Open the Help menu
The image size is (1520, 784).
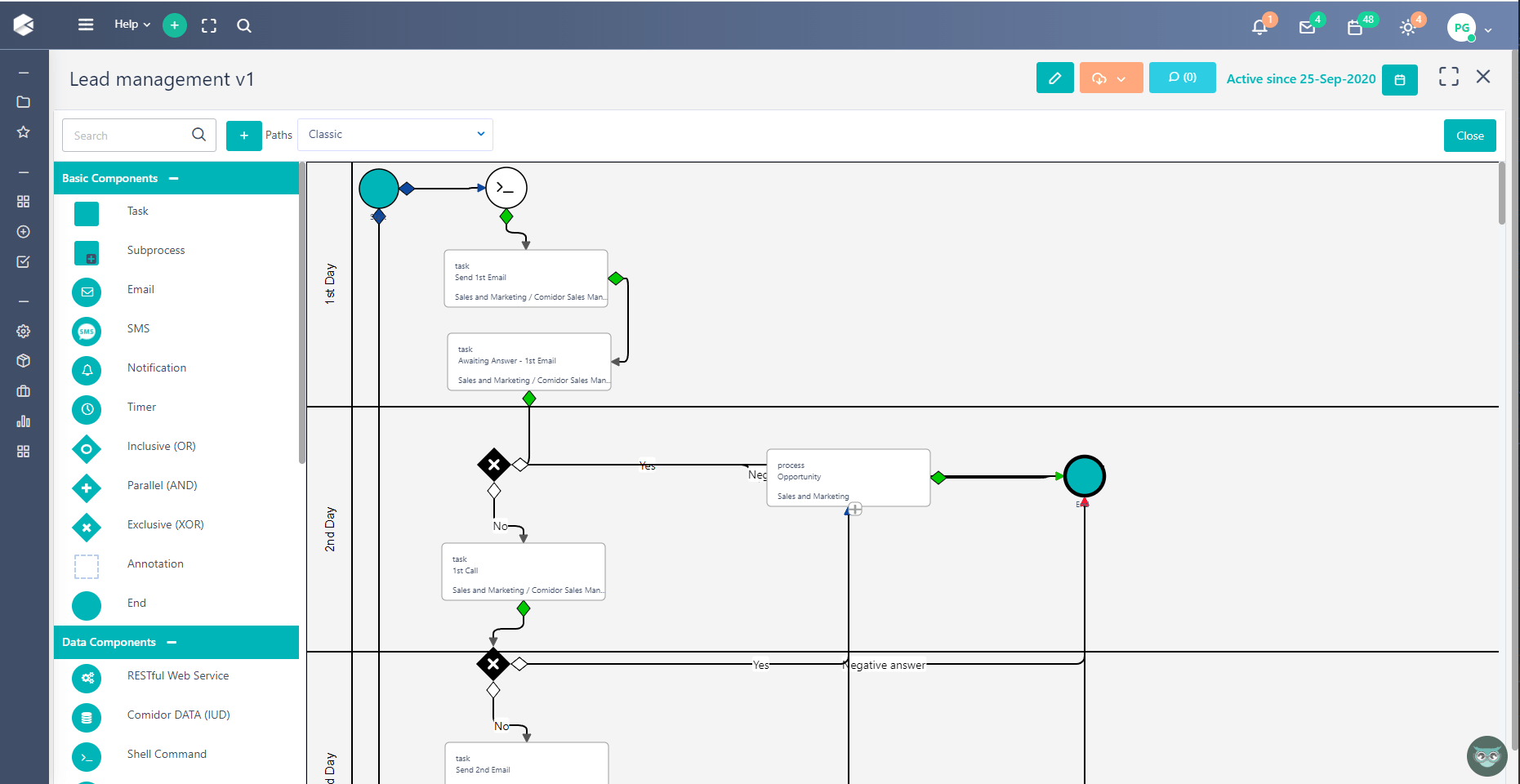(131, 24)
